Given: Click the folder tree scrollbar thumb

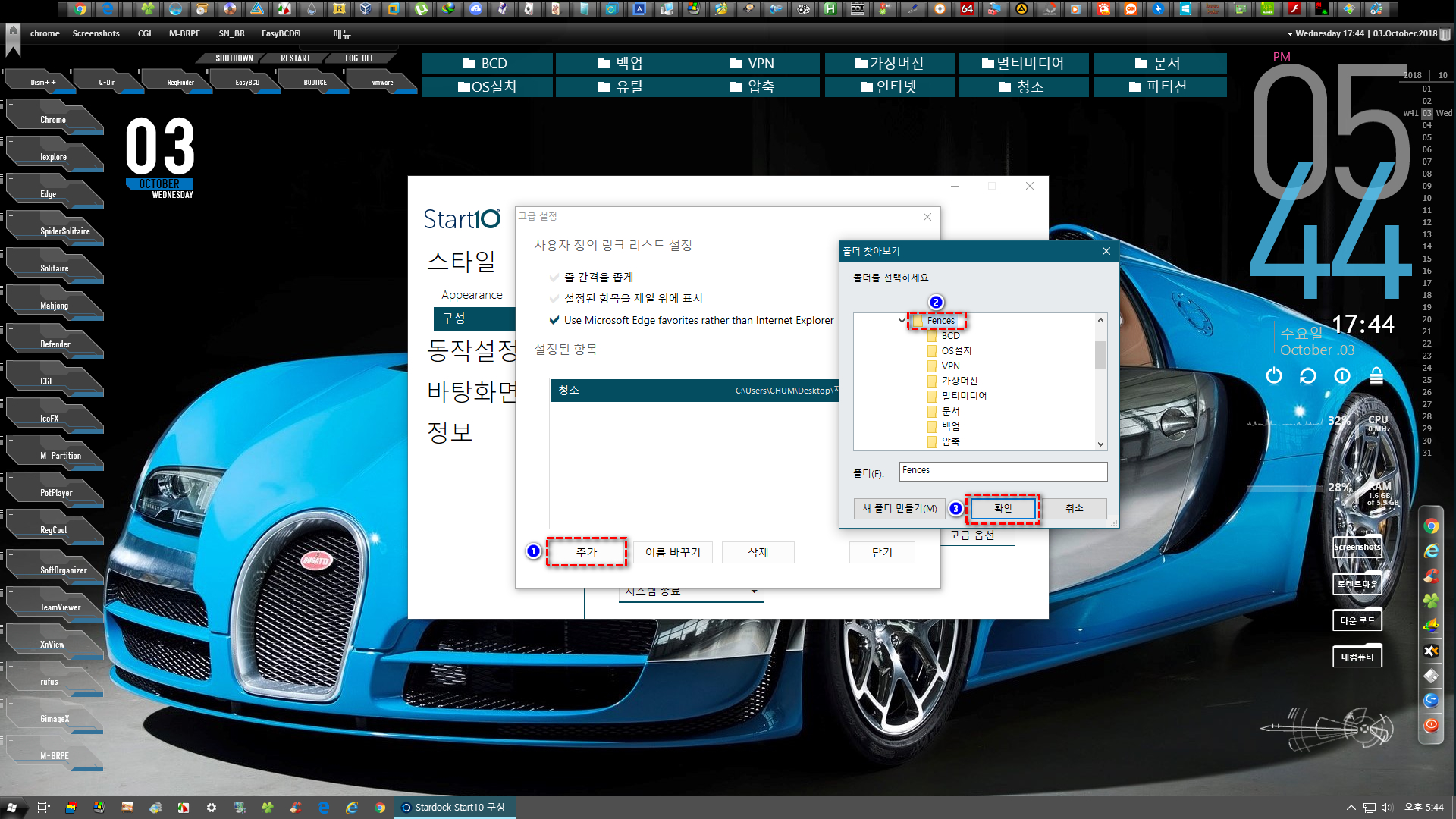Looking at the screenshot, I should [1100, 355].
